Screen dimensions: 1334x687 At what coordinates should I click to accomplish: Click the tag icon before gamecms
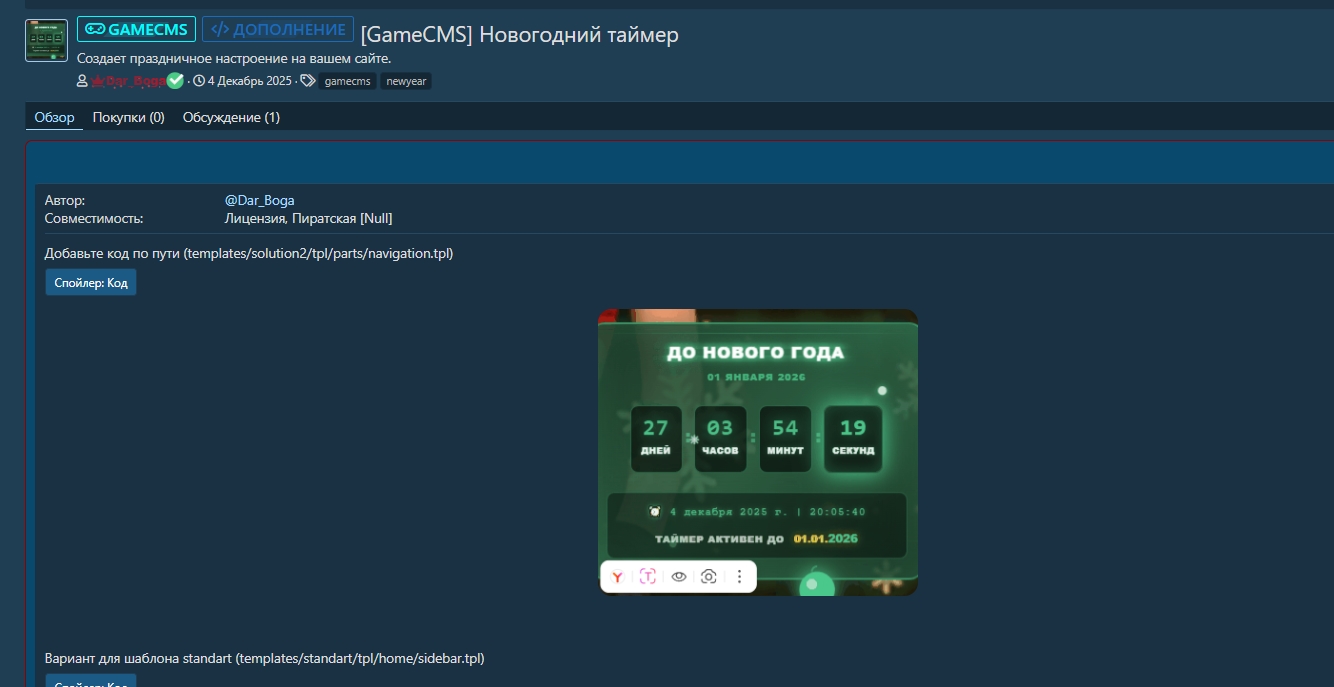coord(308,81)
